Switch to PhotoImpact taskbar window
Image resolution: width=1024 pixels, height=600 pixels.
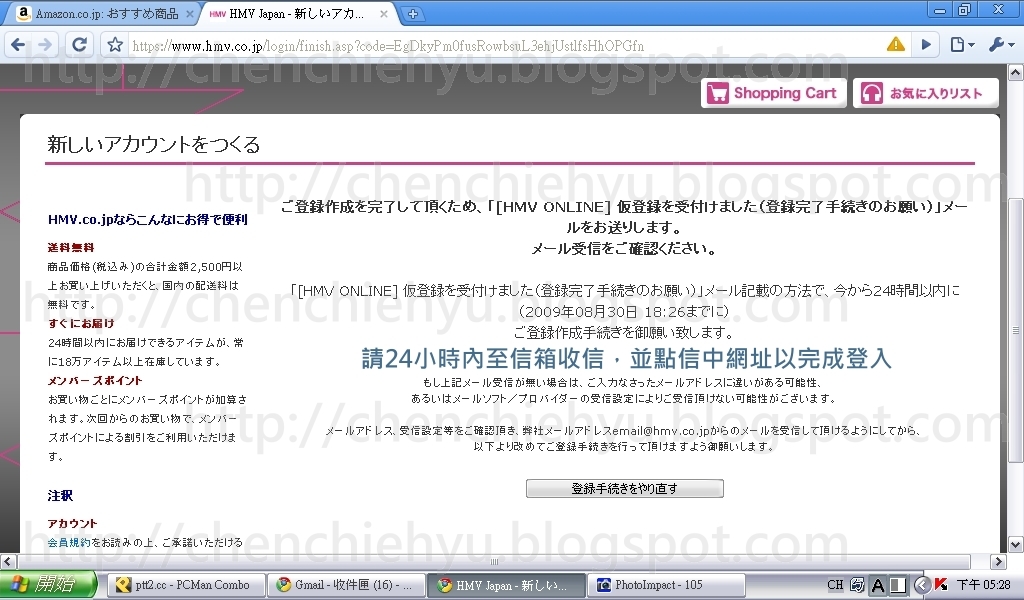[x=666, y=584]
